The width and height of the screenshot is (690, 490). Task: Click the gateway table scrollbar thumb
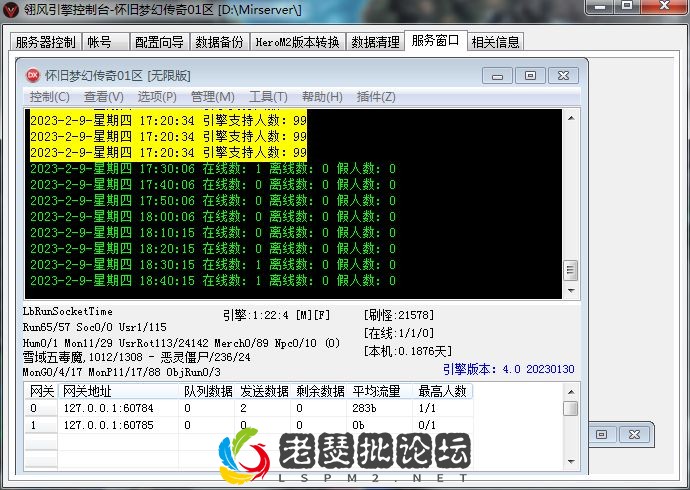tap(571, 408)
